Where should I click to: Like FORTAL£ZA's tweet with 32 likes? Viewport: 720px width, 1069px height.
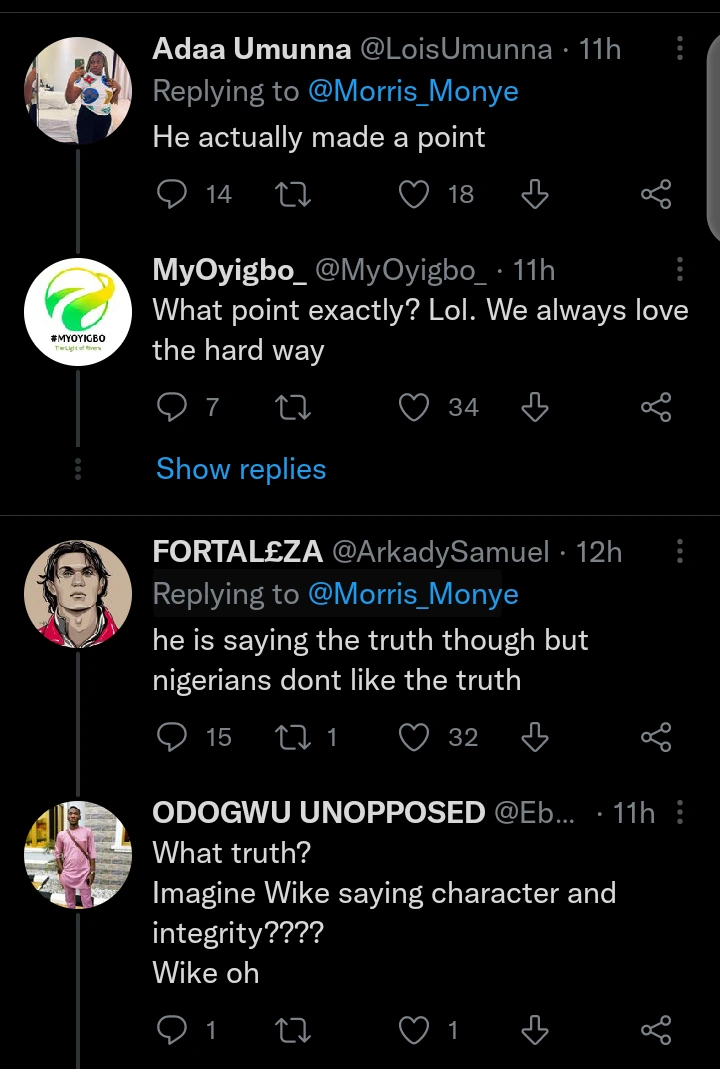click(x=414, y=737)
